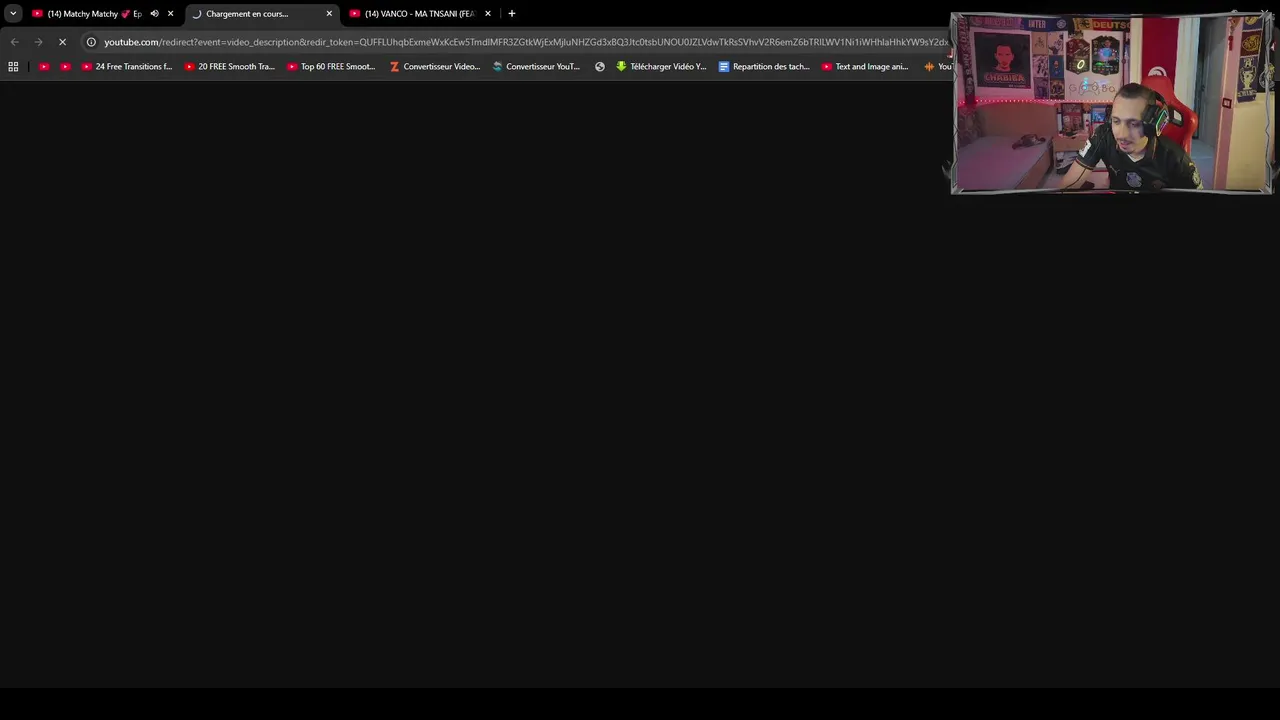Open Top 60 FREE Smoot... bookmark
The width and height of the screenshot is (1280, 720).
(332, 67)
